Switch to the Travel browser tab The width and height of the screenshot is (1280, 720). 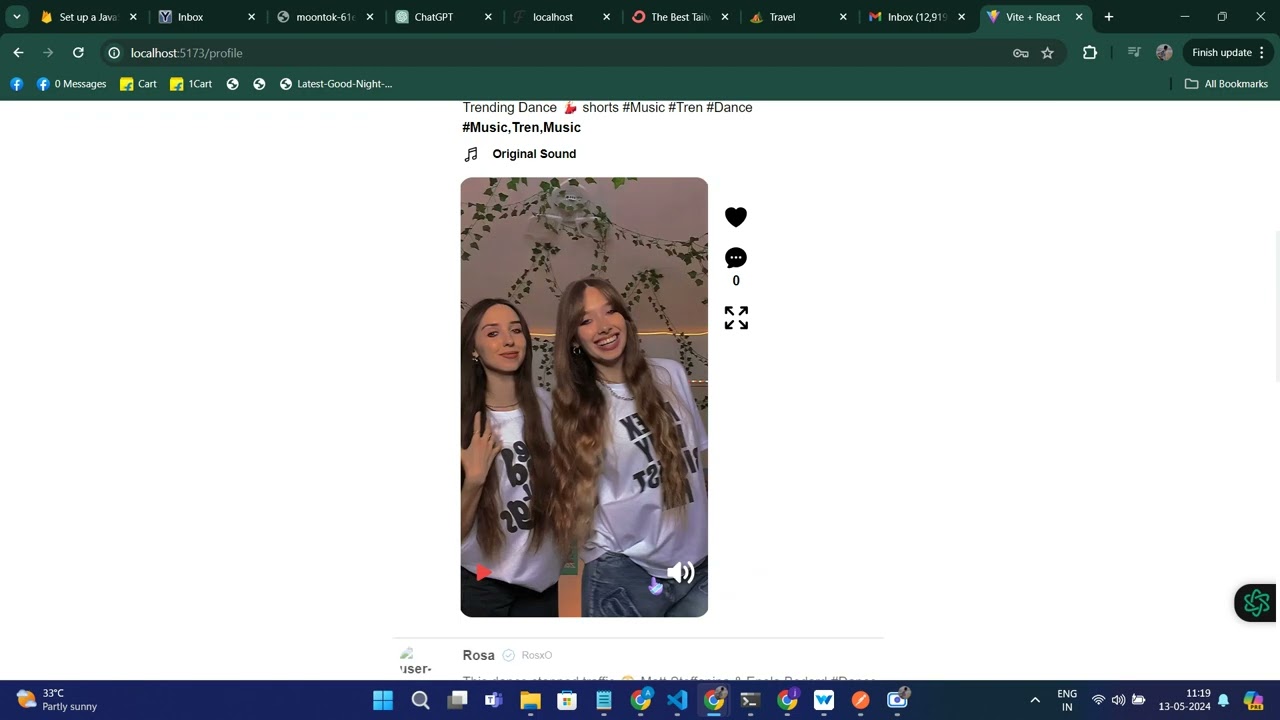[782, 17]
